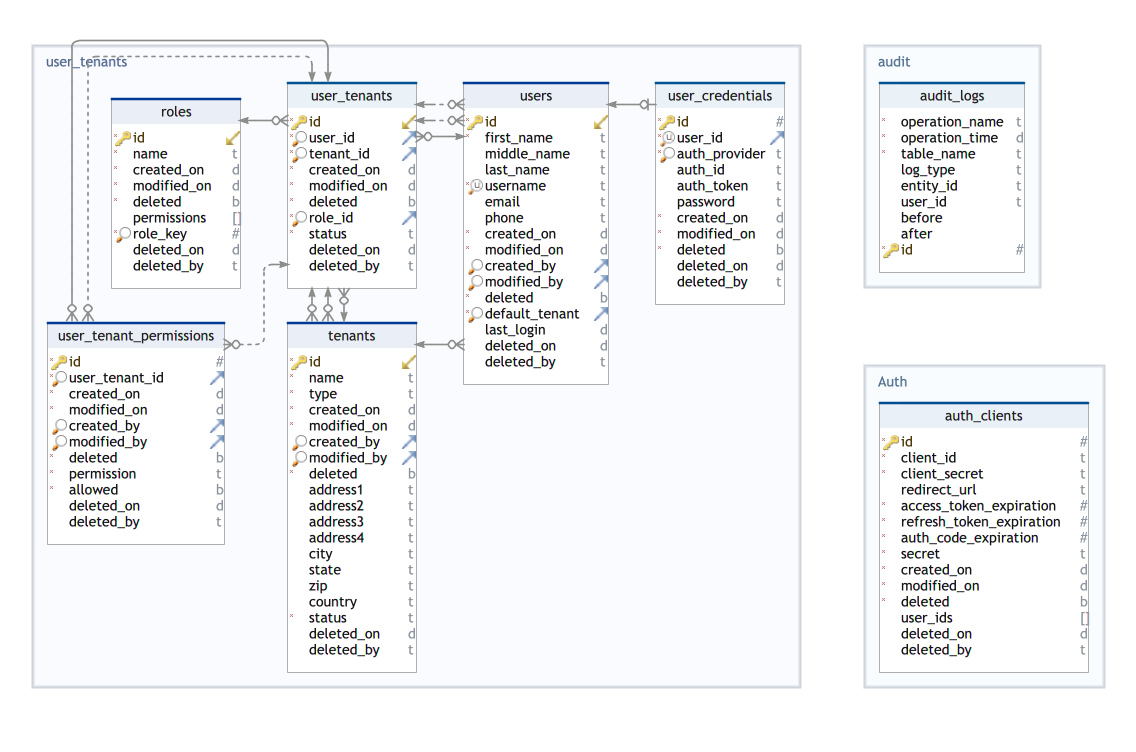Select the user_tenants table header
The width and height of the screenshot is (1136, 752).
(x=352, y=96)
